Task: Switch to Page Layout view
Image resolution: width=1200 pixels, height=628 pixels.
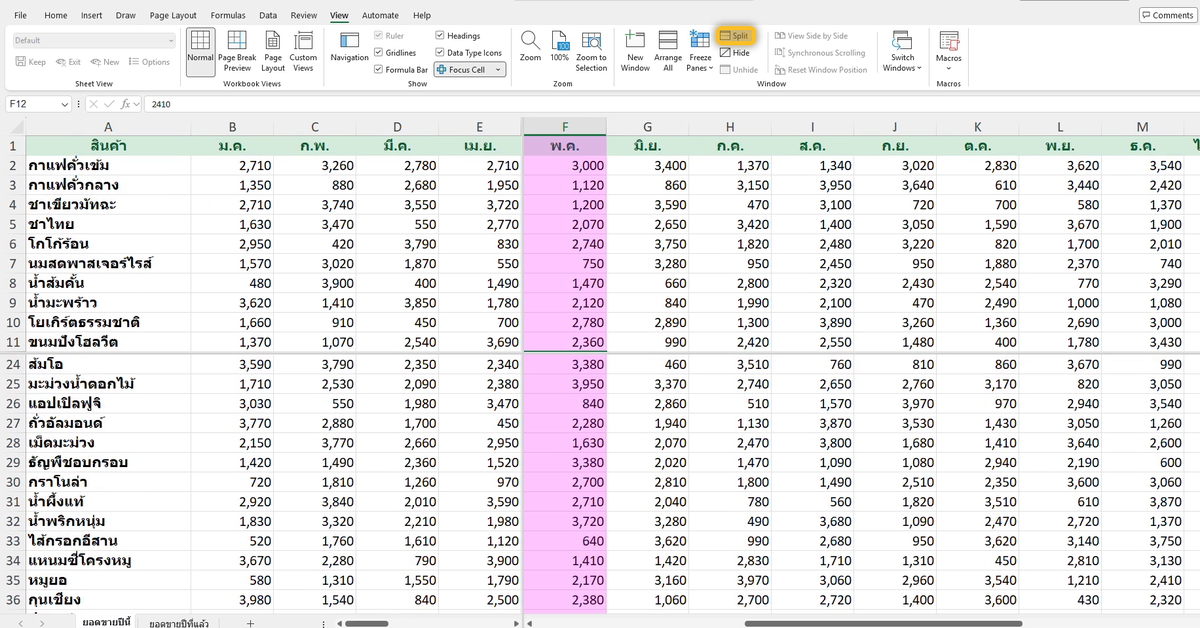Action: tap(273, 50)
